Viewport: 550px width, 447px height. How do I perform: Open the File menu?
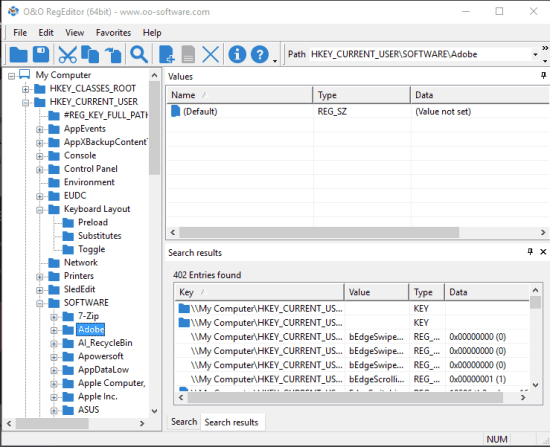[20, 33]
